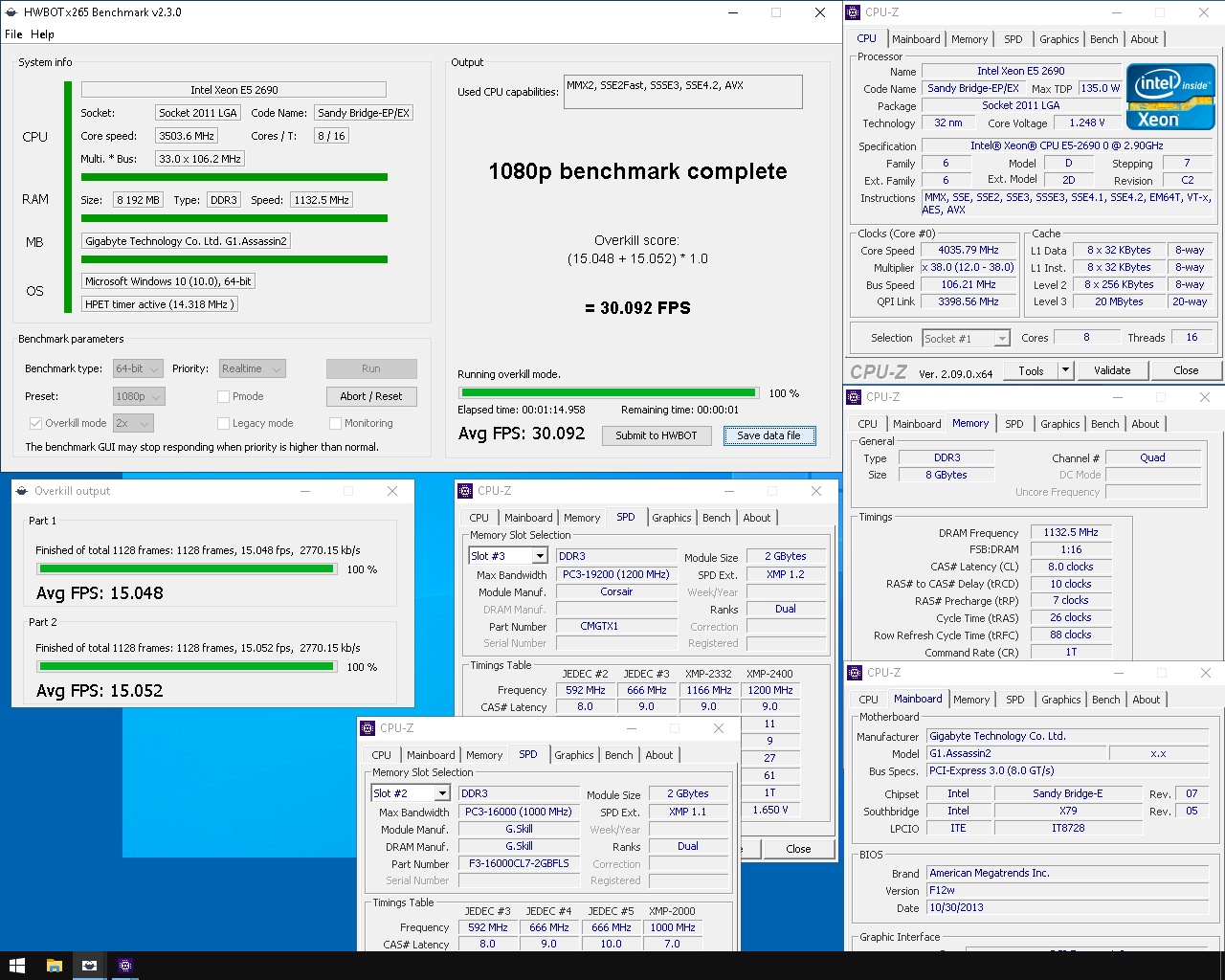1225x980 pixels.
Task: Click the 30.092 FPS score result
Action: (x=637, y=308)
